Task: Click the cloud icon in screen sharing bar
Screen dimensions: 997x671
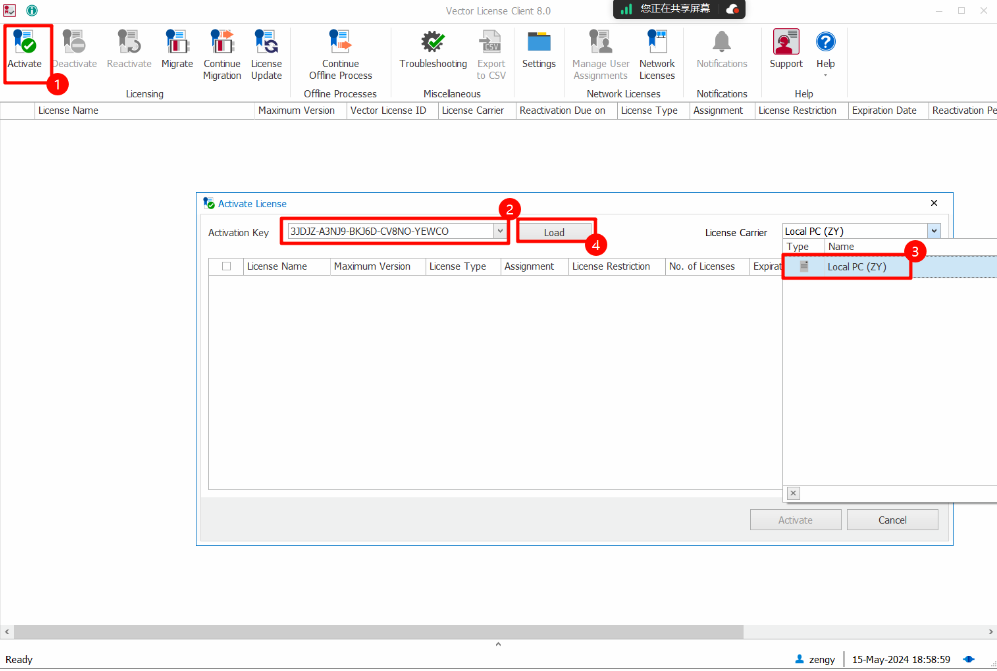Action: tap(732, 9)
